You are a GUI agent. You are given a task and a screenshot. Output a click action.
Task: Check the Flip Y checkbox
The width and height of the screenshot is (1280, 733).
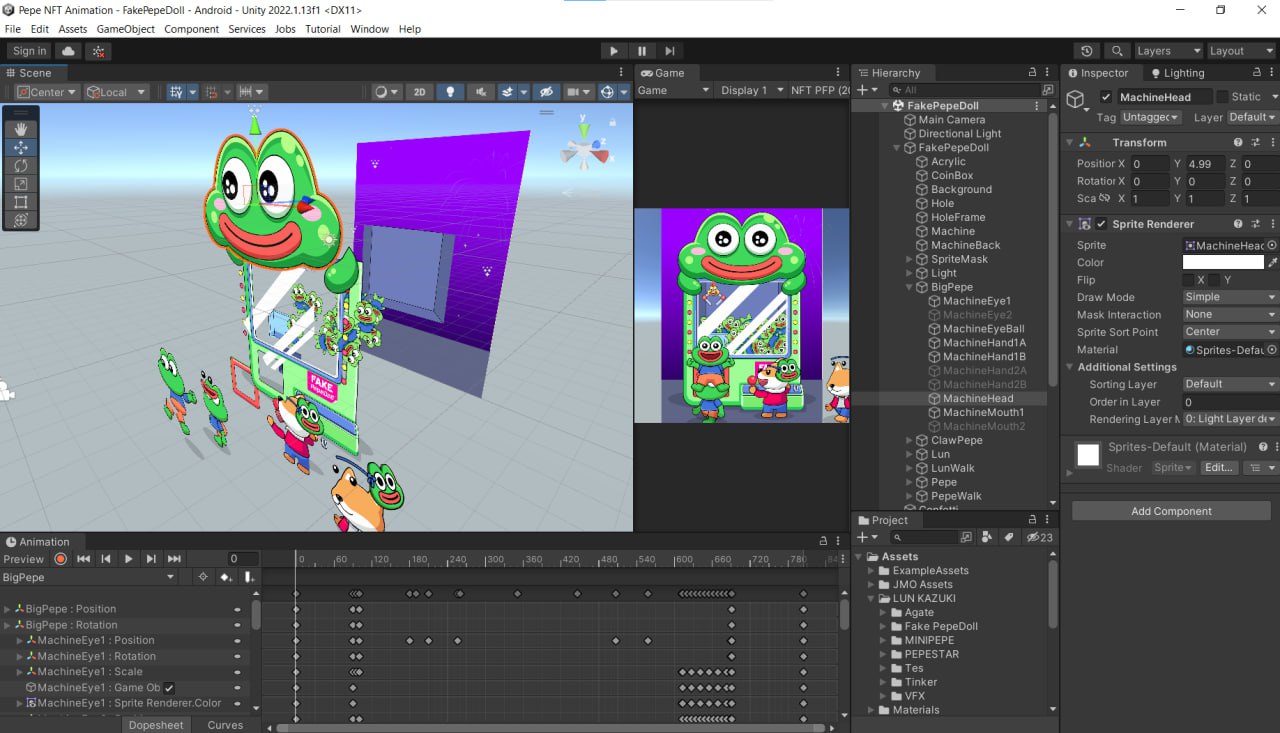pyautogui.click(x=1214, y=280)
